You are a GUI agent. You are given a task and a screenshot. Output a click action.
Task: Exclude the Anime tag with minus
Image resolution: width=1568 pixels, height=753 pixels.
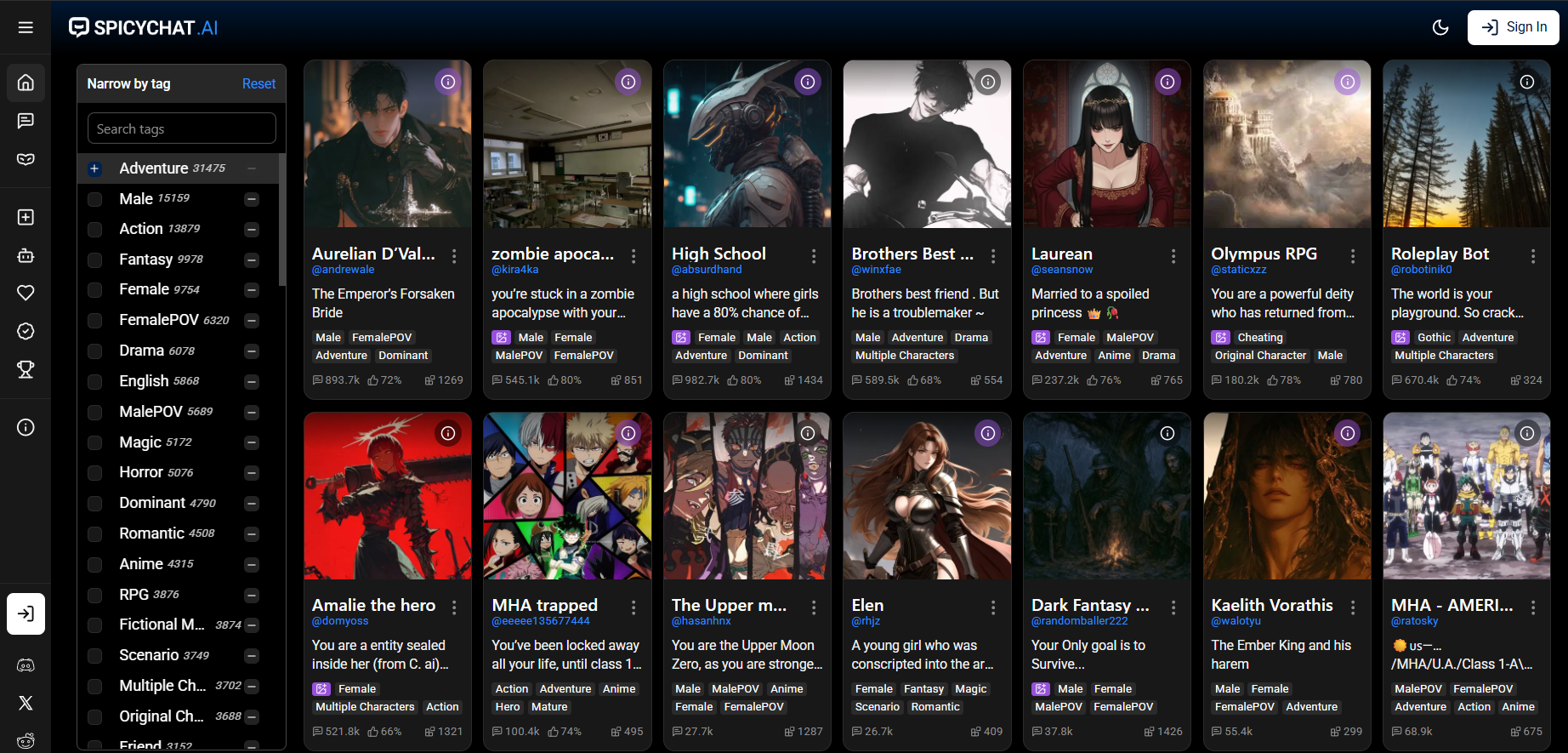point(252,564)
